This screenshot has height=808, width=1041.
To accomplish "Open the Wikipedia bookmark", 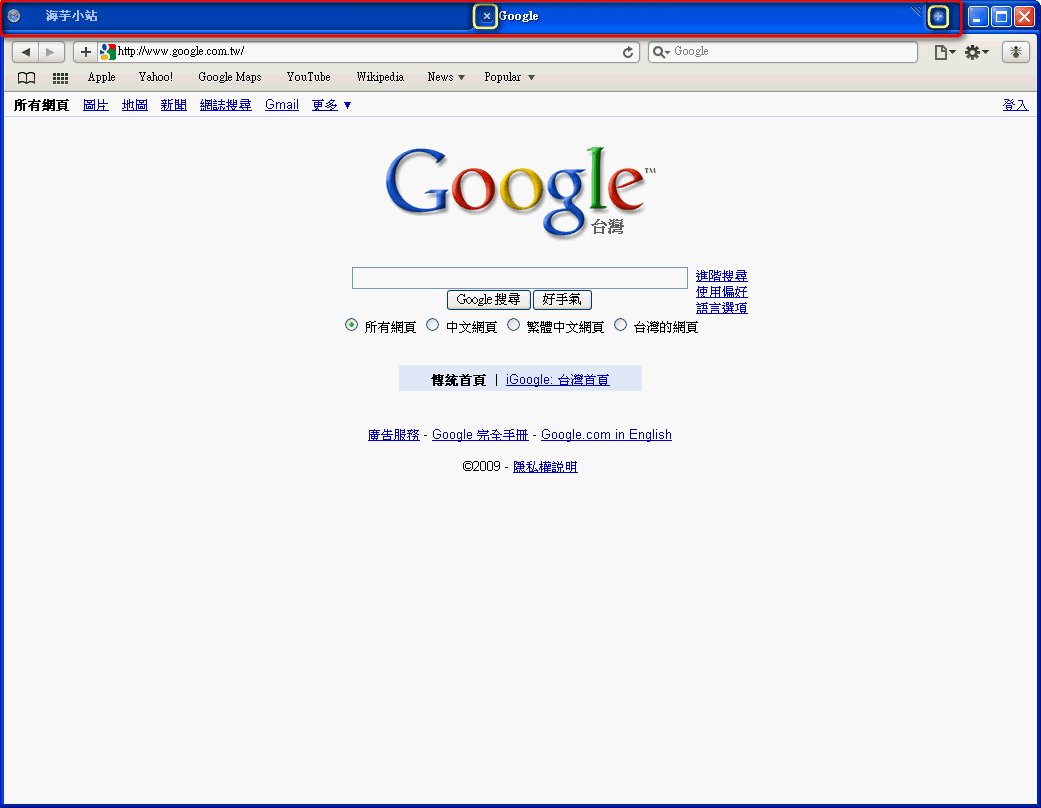I will point(380,77).
